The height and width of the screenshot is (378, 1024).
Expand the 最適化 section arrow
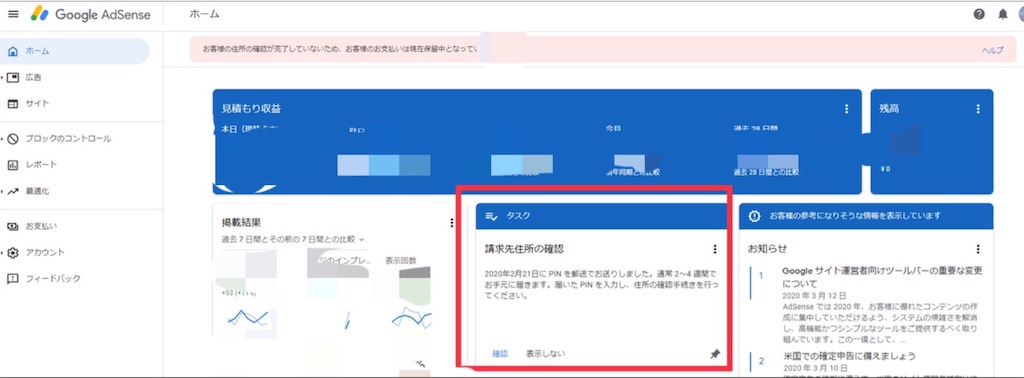[3, 192]
